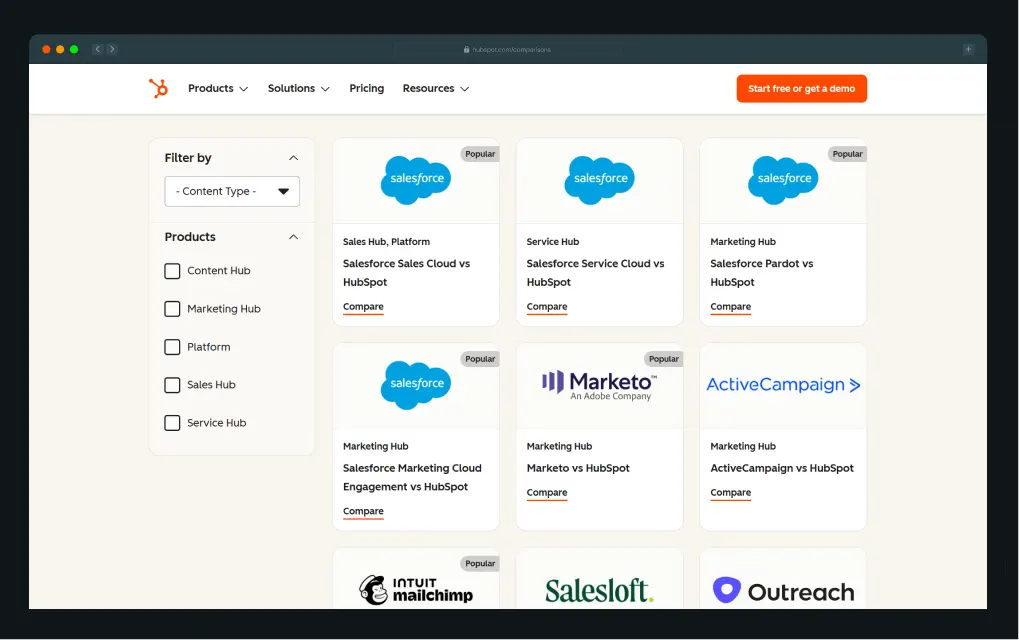
Task: Click Start free or get a demo
Action: pos(801,88)
